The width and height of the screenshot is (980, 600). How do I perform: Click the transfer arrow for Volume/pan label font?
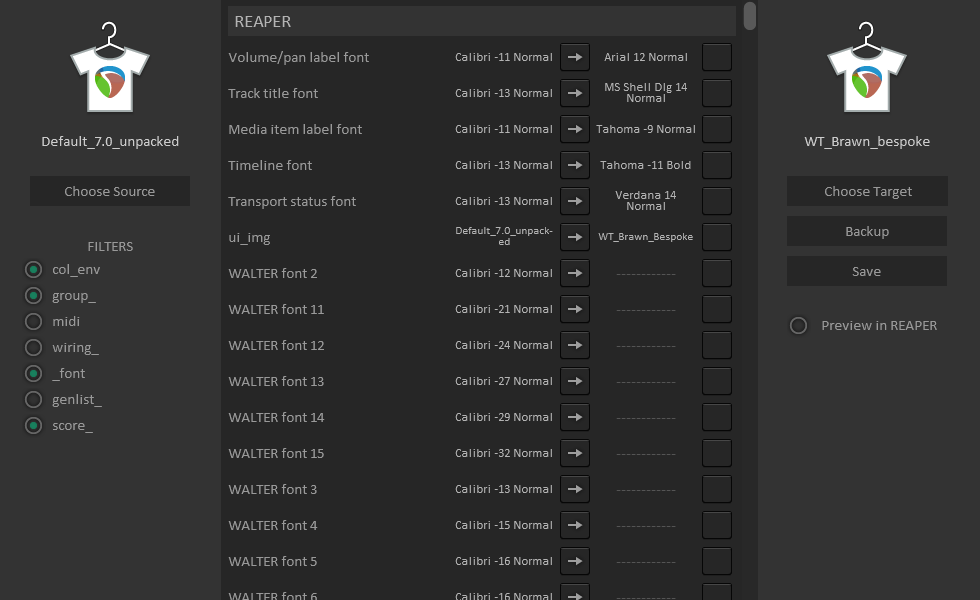tap(575, 57)
